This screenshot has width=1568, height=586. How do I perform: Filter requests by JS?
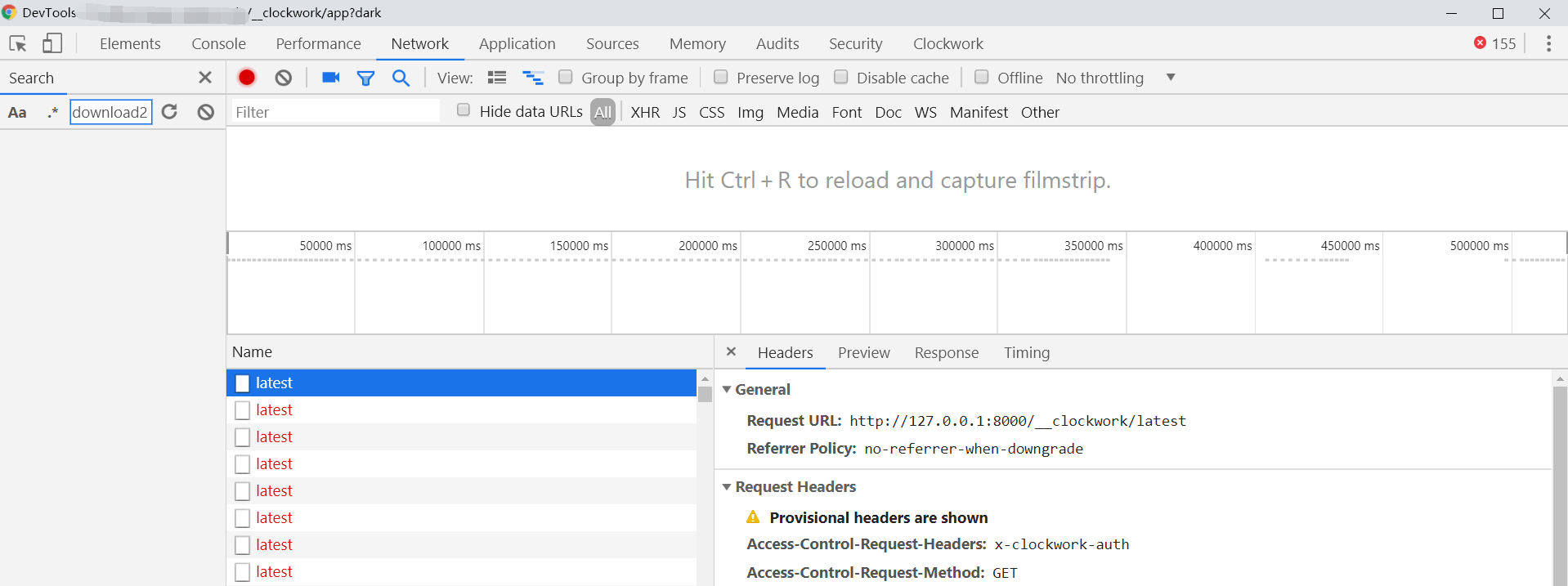[679, 112]
